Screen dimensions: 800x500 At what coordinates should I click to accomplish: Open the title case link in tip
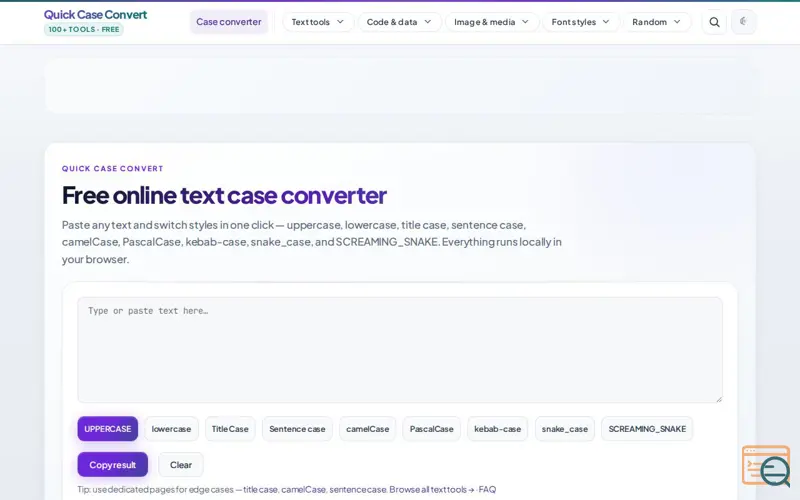pyautogui.click(x=260, y=490)
